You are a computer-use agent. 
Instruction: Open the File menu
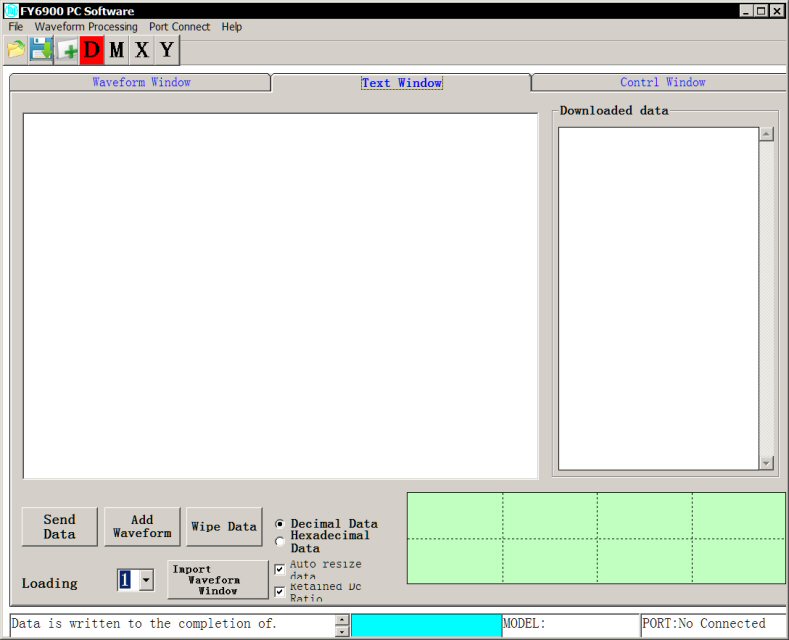point(16,27)
